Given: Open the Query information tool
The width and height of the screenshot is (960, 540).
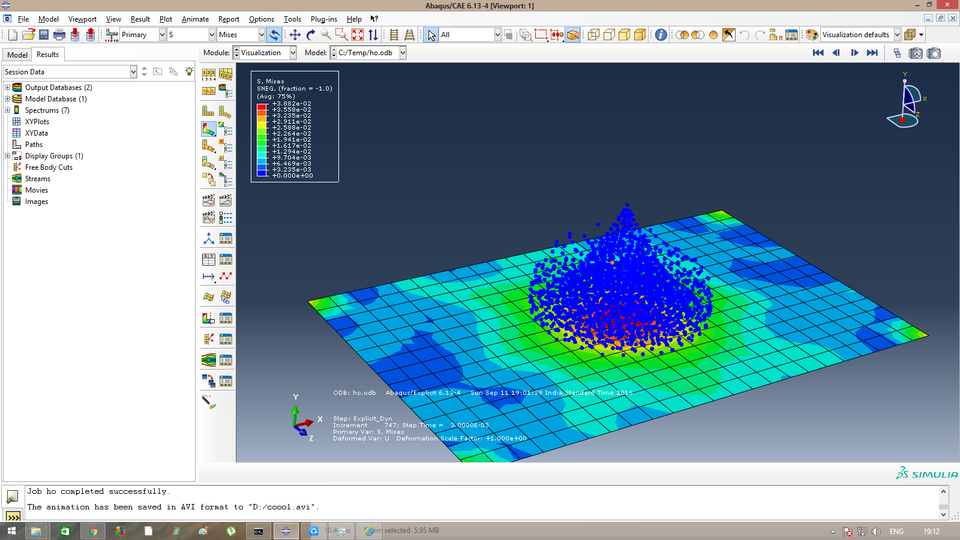Looking at the screenshot, I should tap(661, 35).
